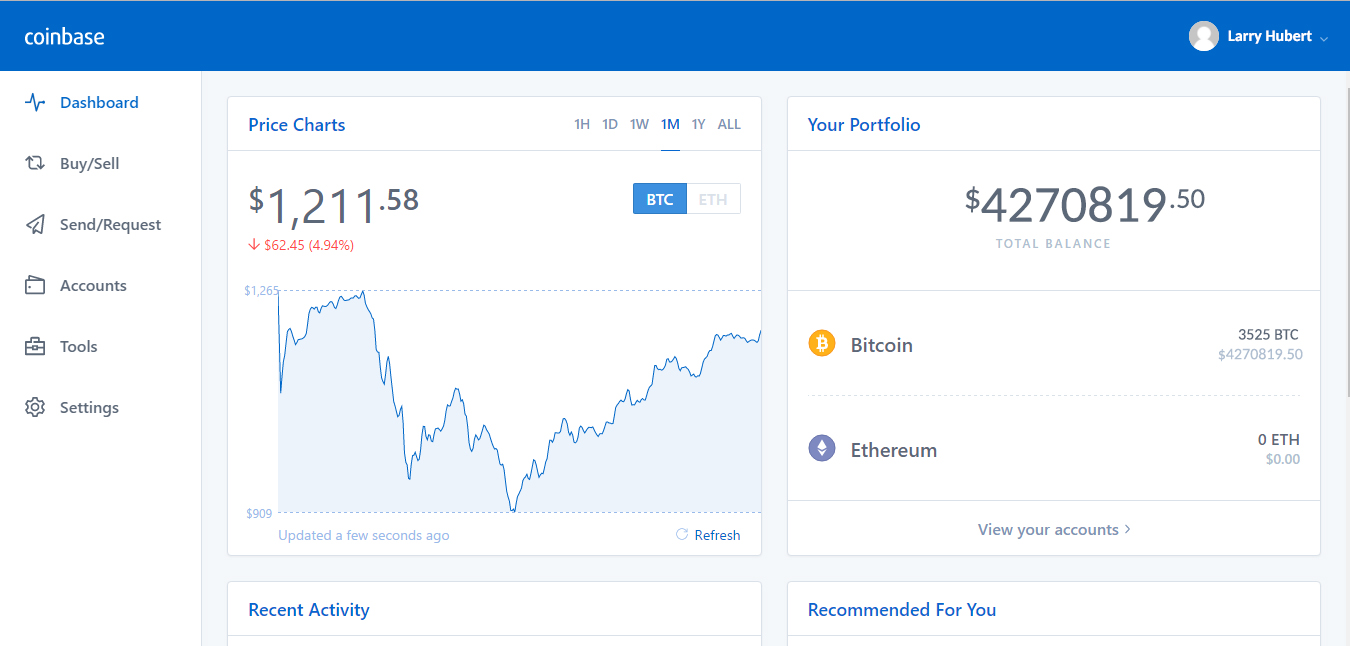Click the orange Bitcoin logo icon

click(821, 344)
